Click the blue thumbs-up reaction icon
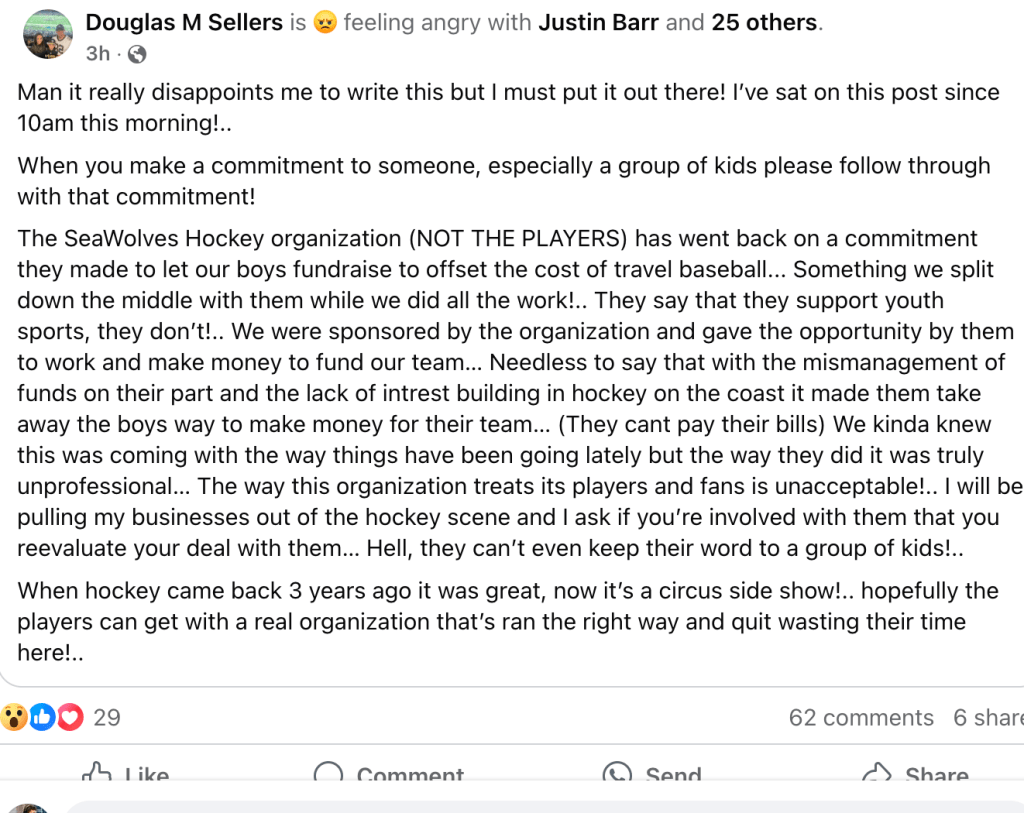This screenshot has width=1024, height=813. pyautogui.click(x=41, y=717)
